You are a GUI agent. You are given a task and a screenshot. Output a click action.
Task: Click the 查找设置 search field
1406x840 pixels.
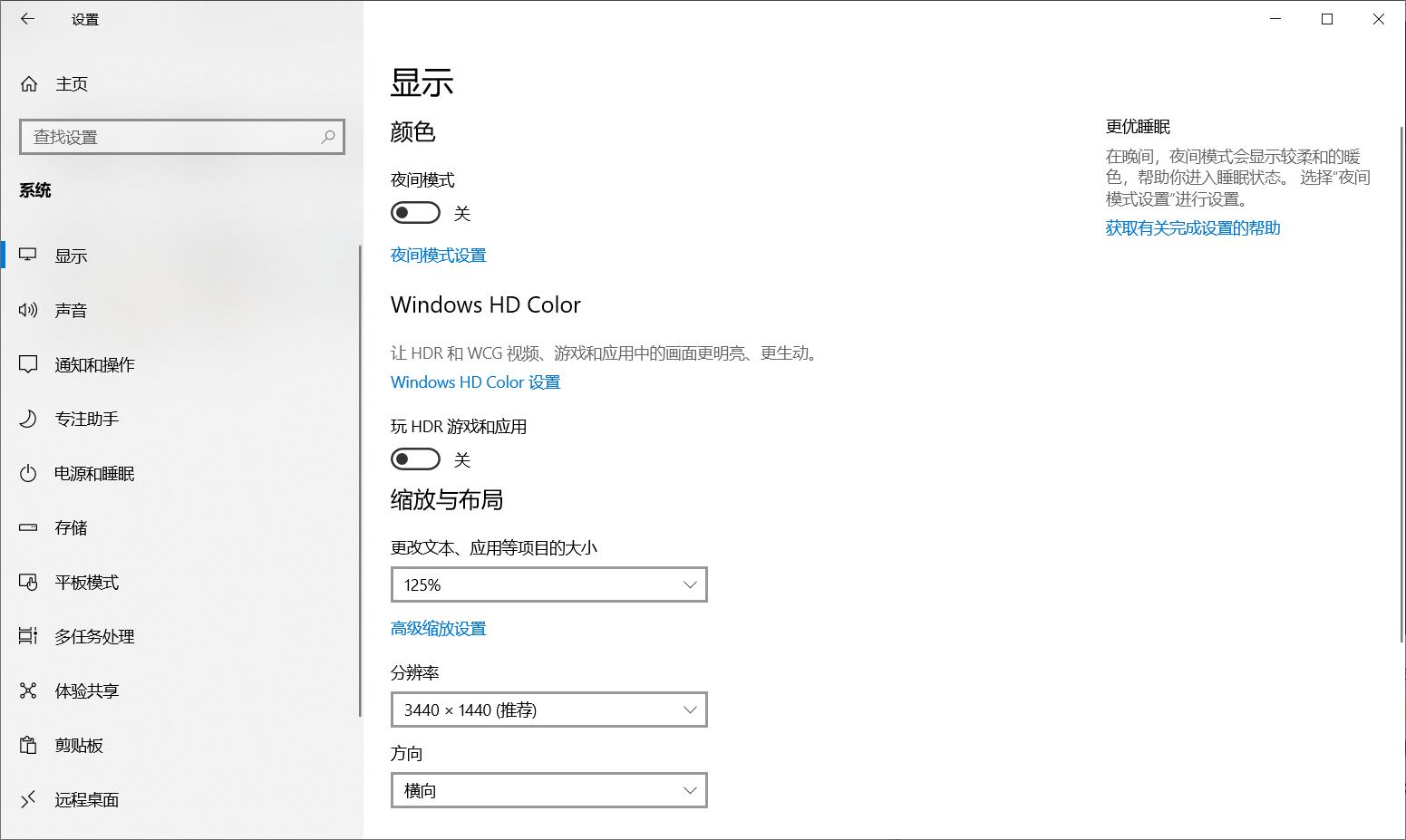172,137
